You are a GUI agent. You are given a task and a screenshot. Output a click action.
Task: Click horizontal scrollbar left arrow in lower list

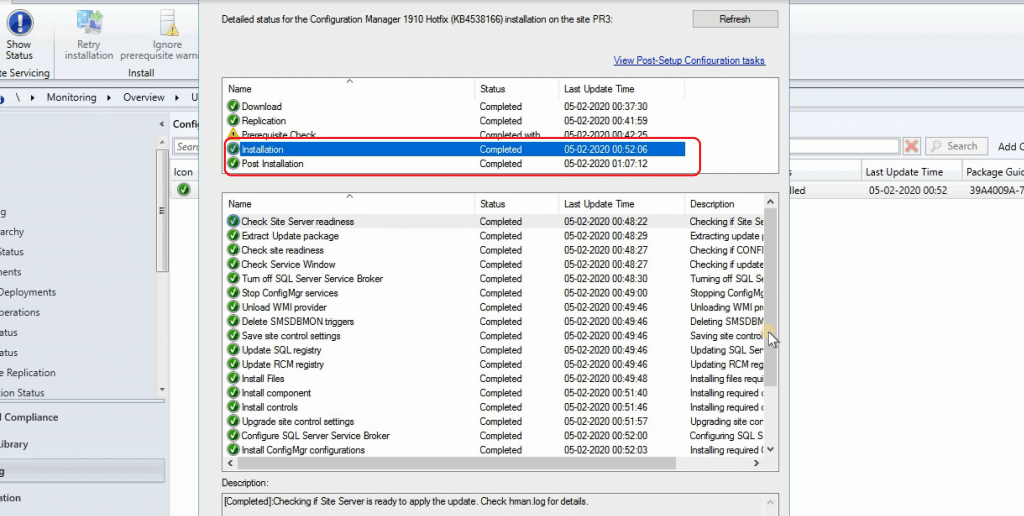(229, 463)
